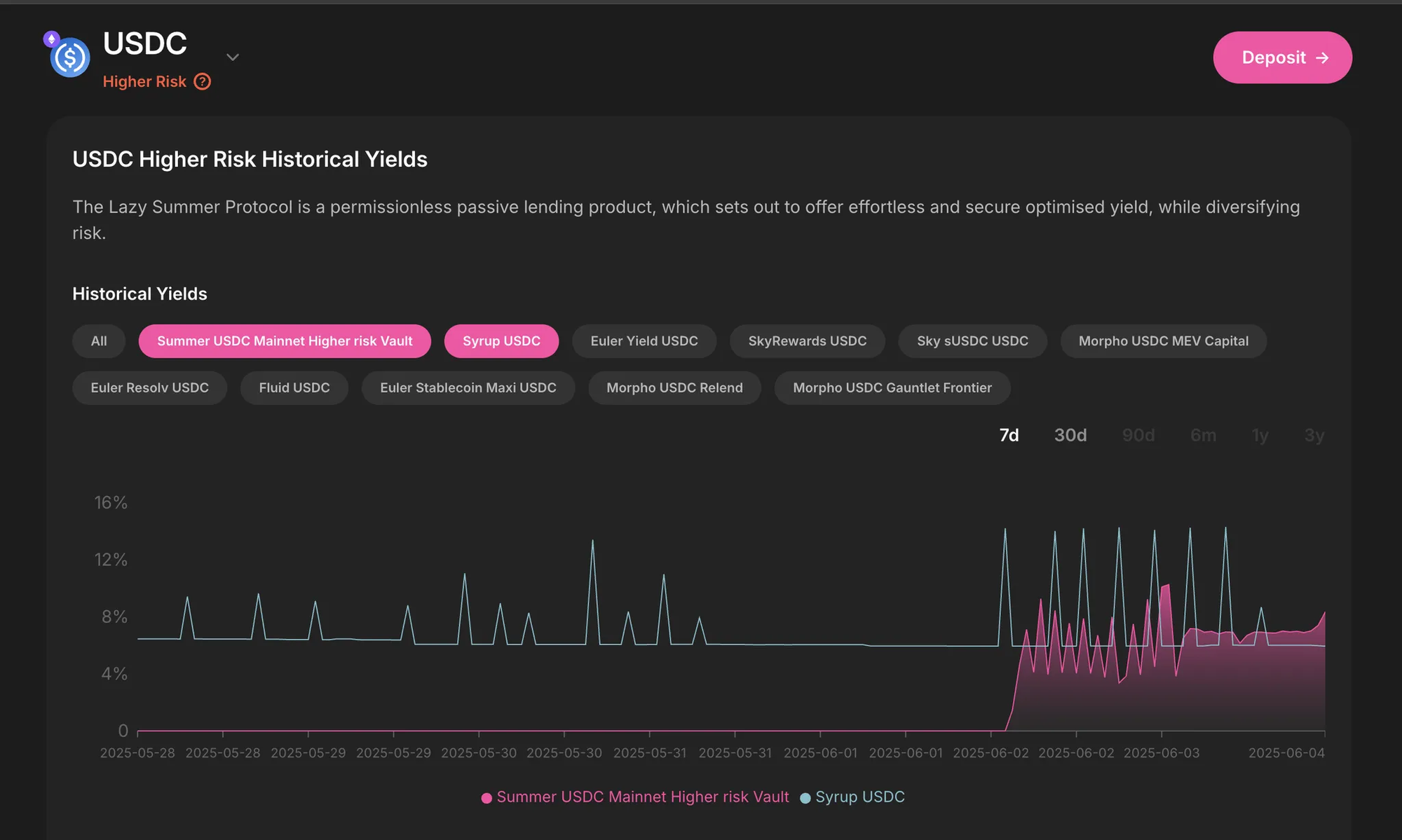The image size is (1402, 840).
Task: Enable the Euler Yield USDC filter
Action: click(644, 341)
